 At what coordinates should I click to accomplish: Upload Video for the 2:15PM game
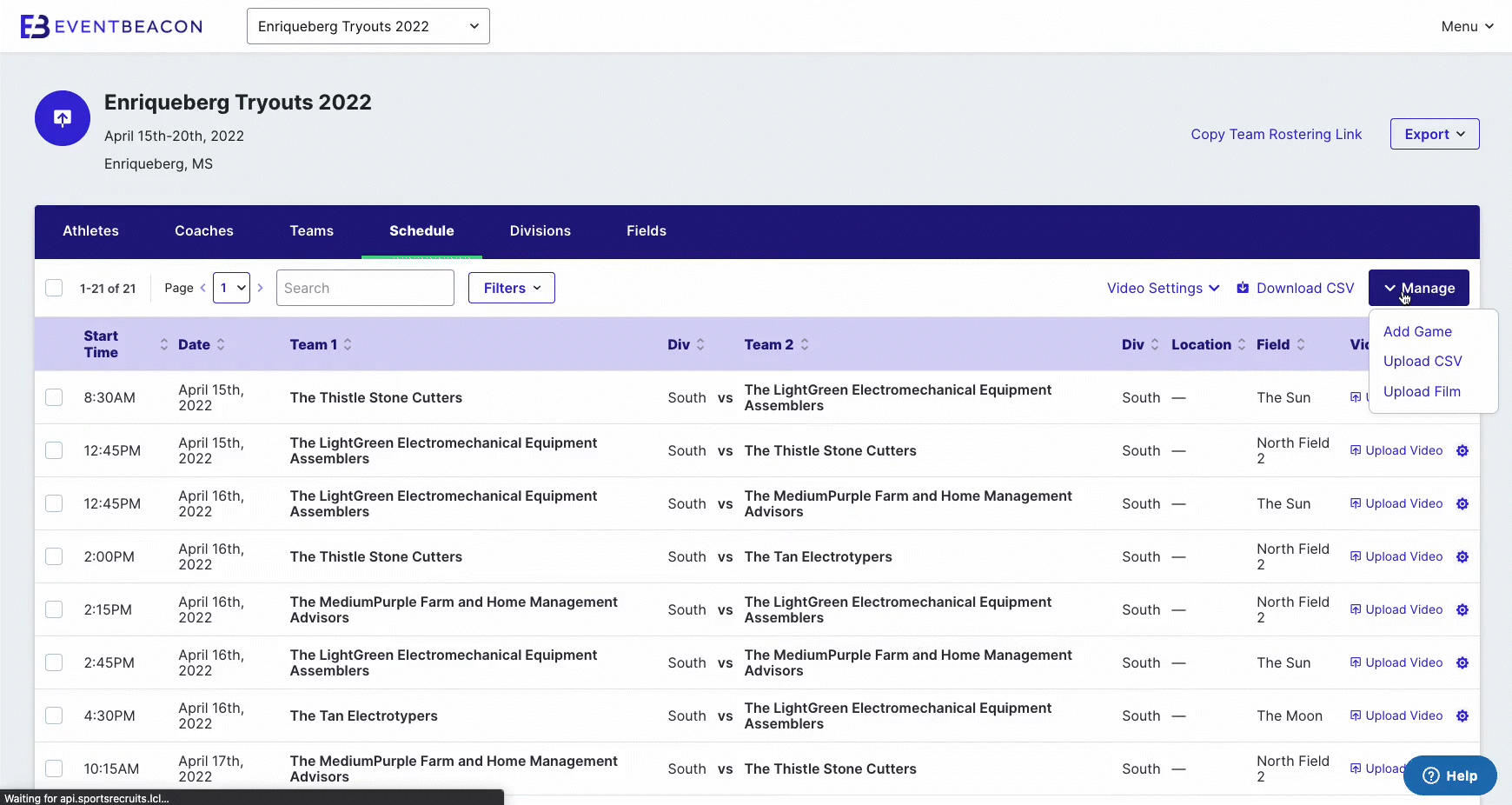click(1396, 609)
